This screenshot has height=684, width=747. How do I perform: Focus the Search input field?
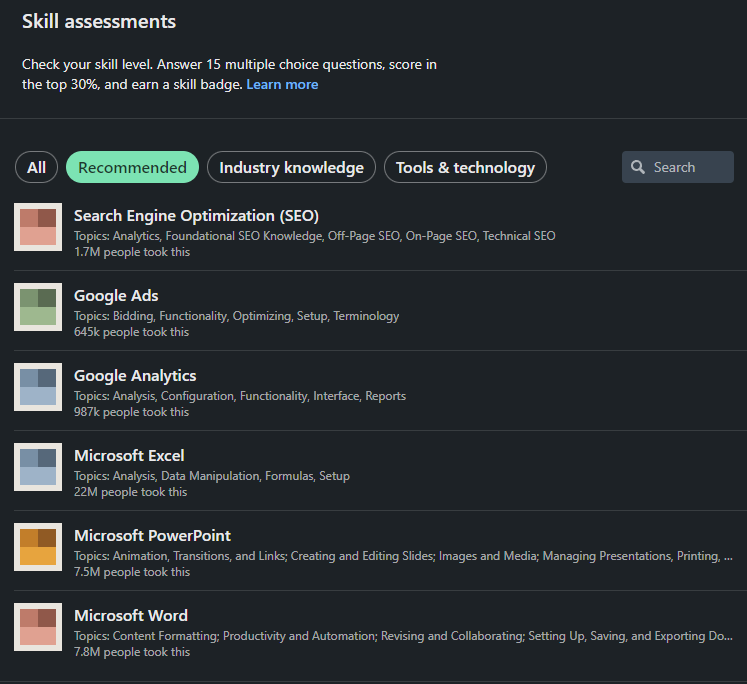pyautogui.click(x=677, y=167)
